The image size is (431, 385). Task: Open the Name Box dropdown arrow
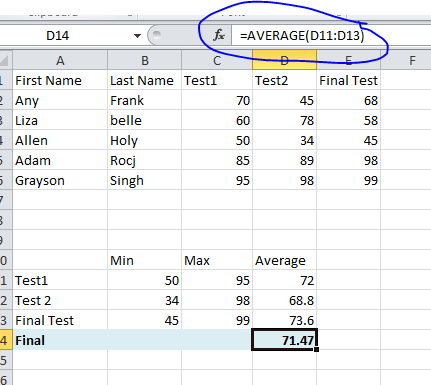(x=137, y=35)
